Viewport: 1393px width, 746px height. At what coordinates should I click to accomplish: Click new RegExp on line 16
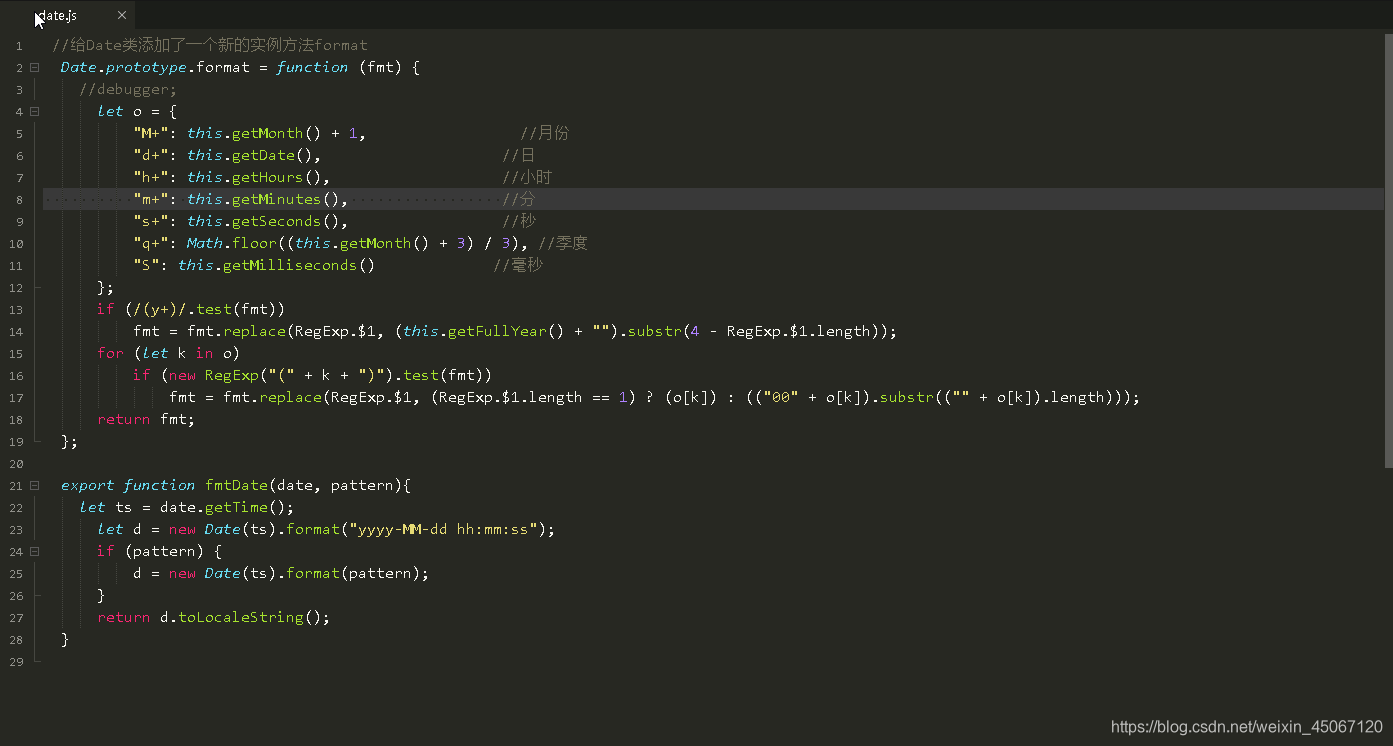coord(213,376)
